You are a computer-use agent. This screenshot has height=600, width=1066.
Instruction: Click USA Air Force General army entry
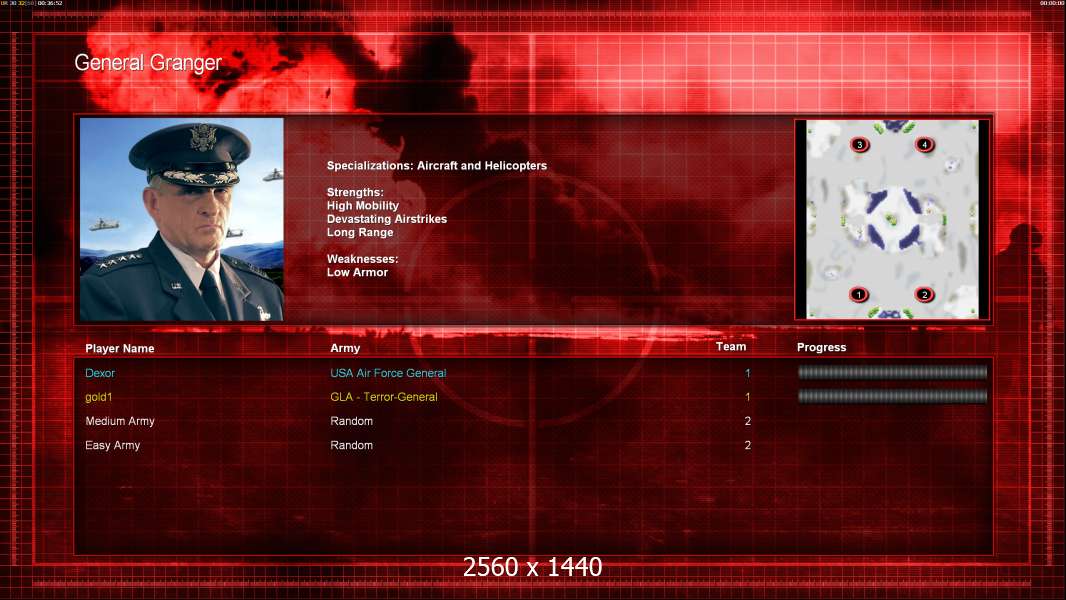(x=388, y=373)
